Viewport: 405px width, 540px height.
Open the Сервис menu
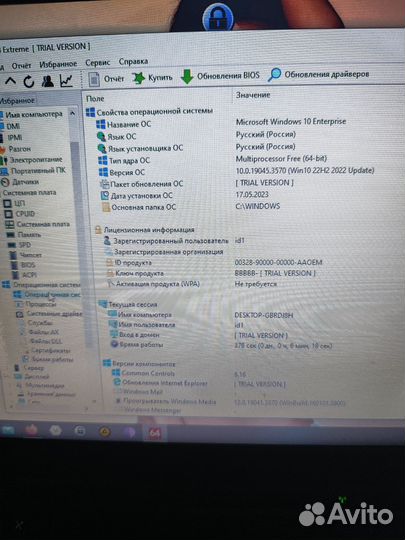click(x=97, y=63)
